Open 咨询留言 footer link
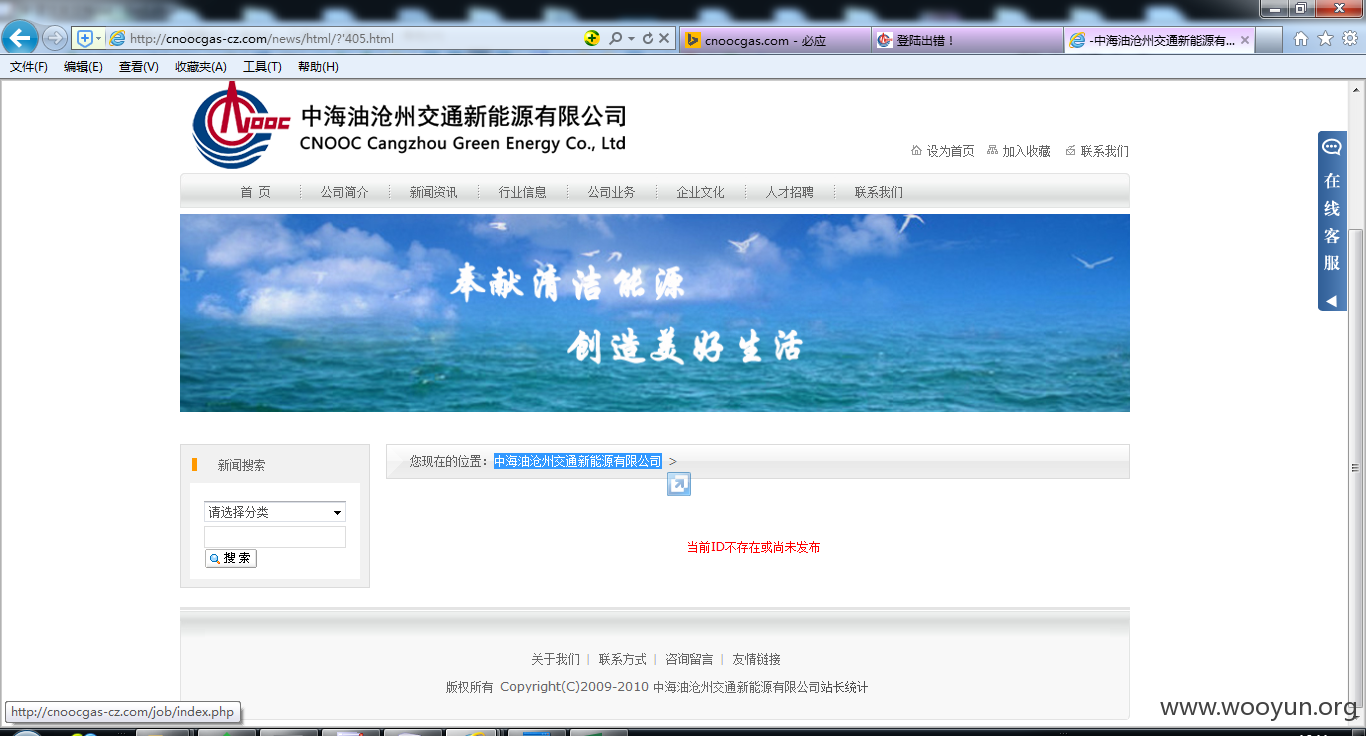 pos(689,659)
